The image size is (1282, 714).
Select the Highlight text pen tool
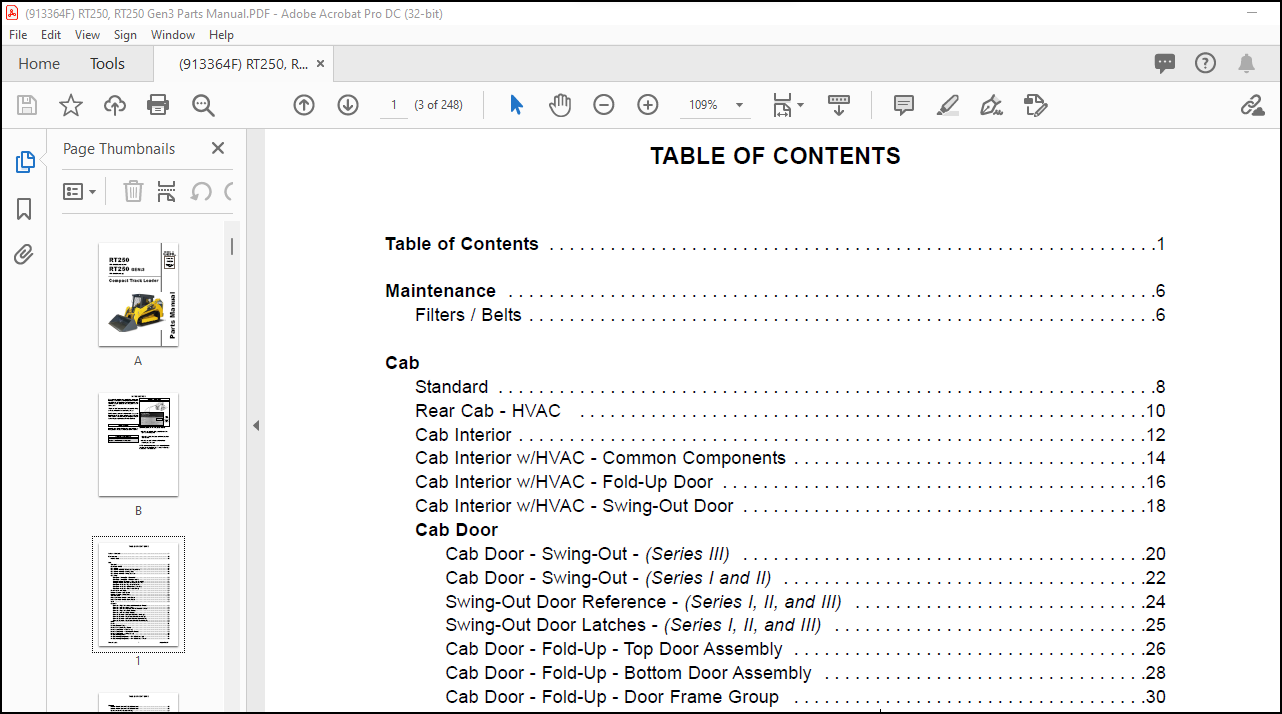[x=948, y=105]
